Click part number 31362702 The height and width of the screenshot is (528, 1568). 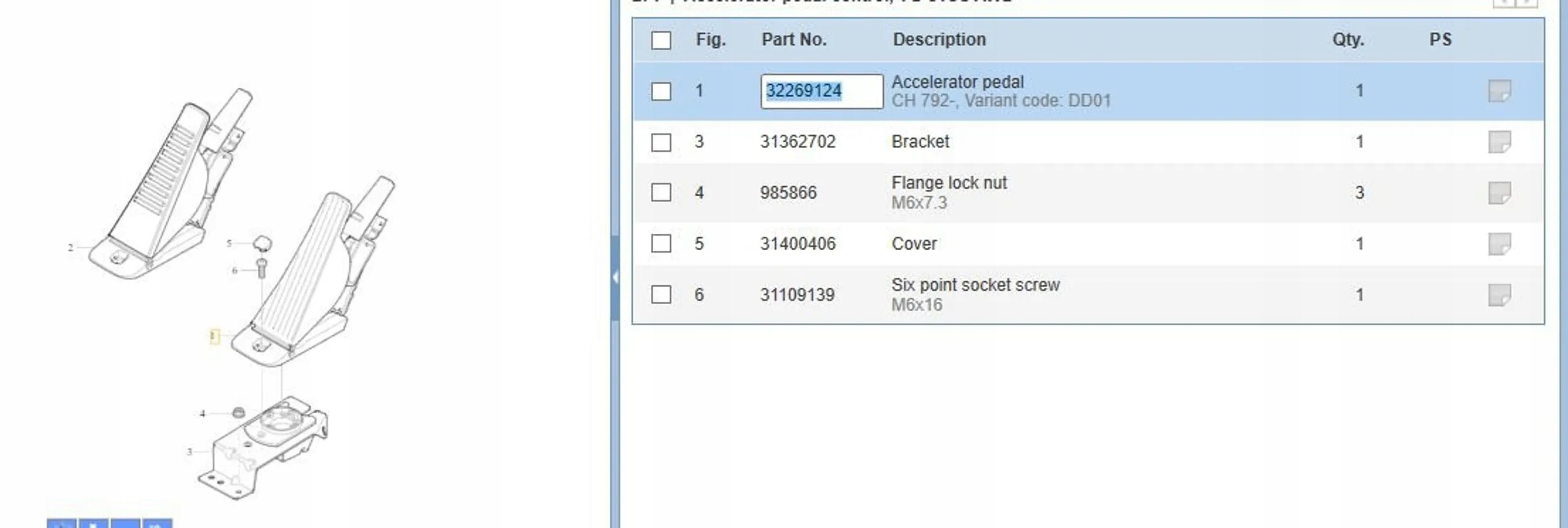click(798, 142)
